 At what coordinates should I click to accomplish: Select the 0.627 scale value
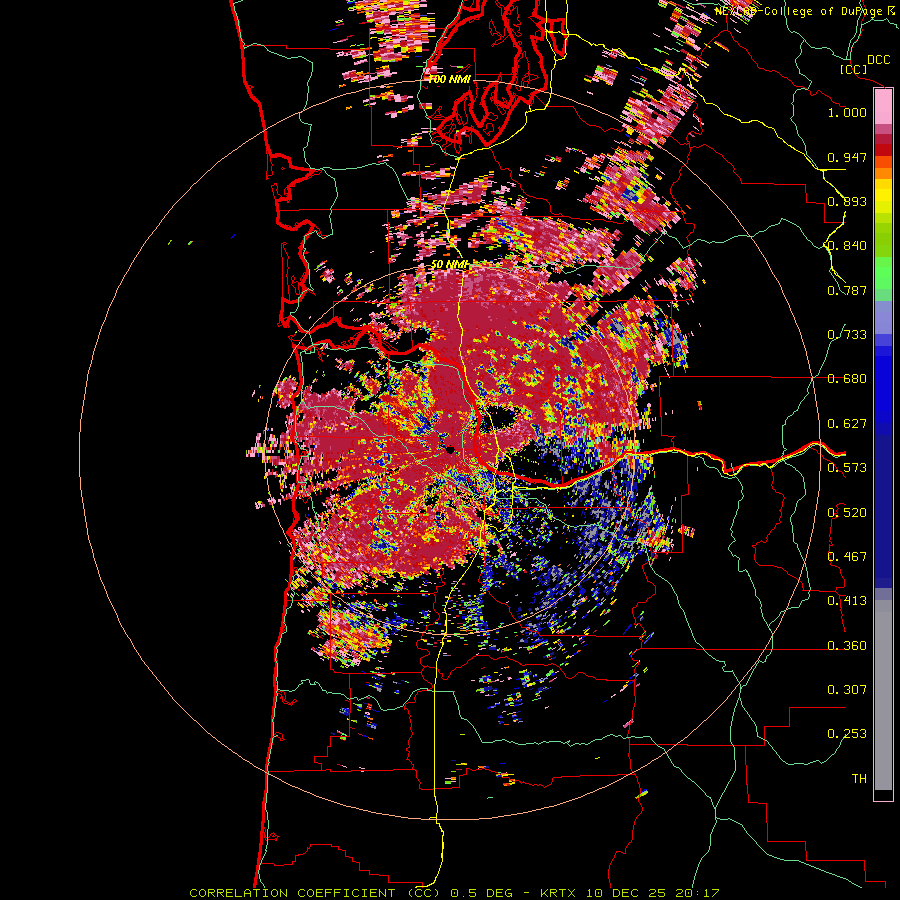(x=847, y=424)
